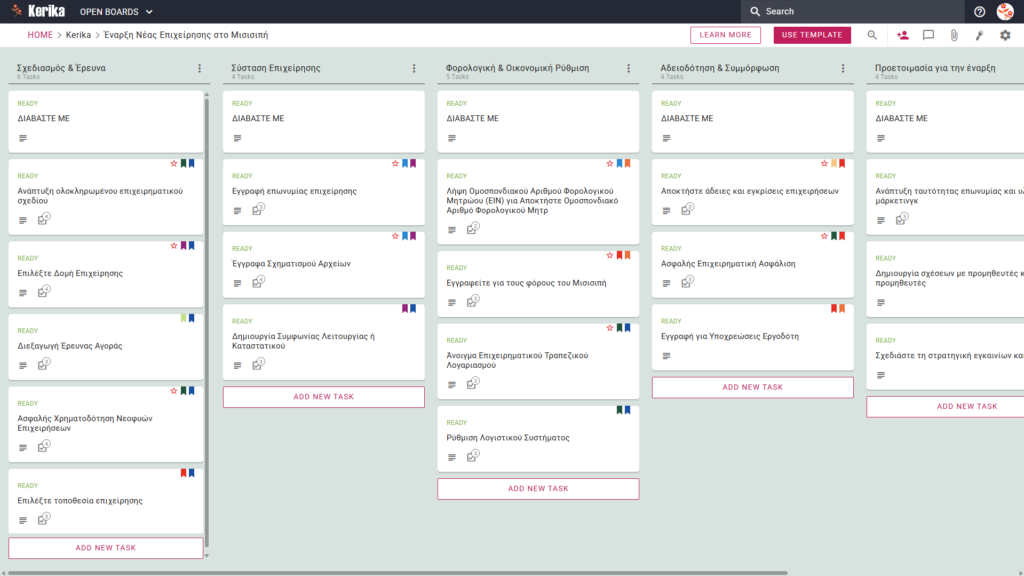Viewport: 1024px width, 576px height.
Task: Open the Σχεδιασμός & Έρευνα column menu
Action: [200, 68]
